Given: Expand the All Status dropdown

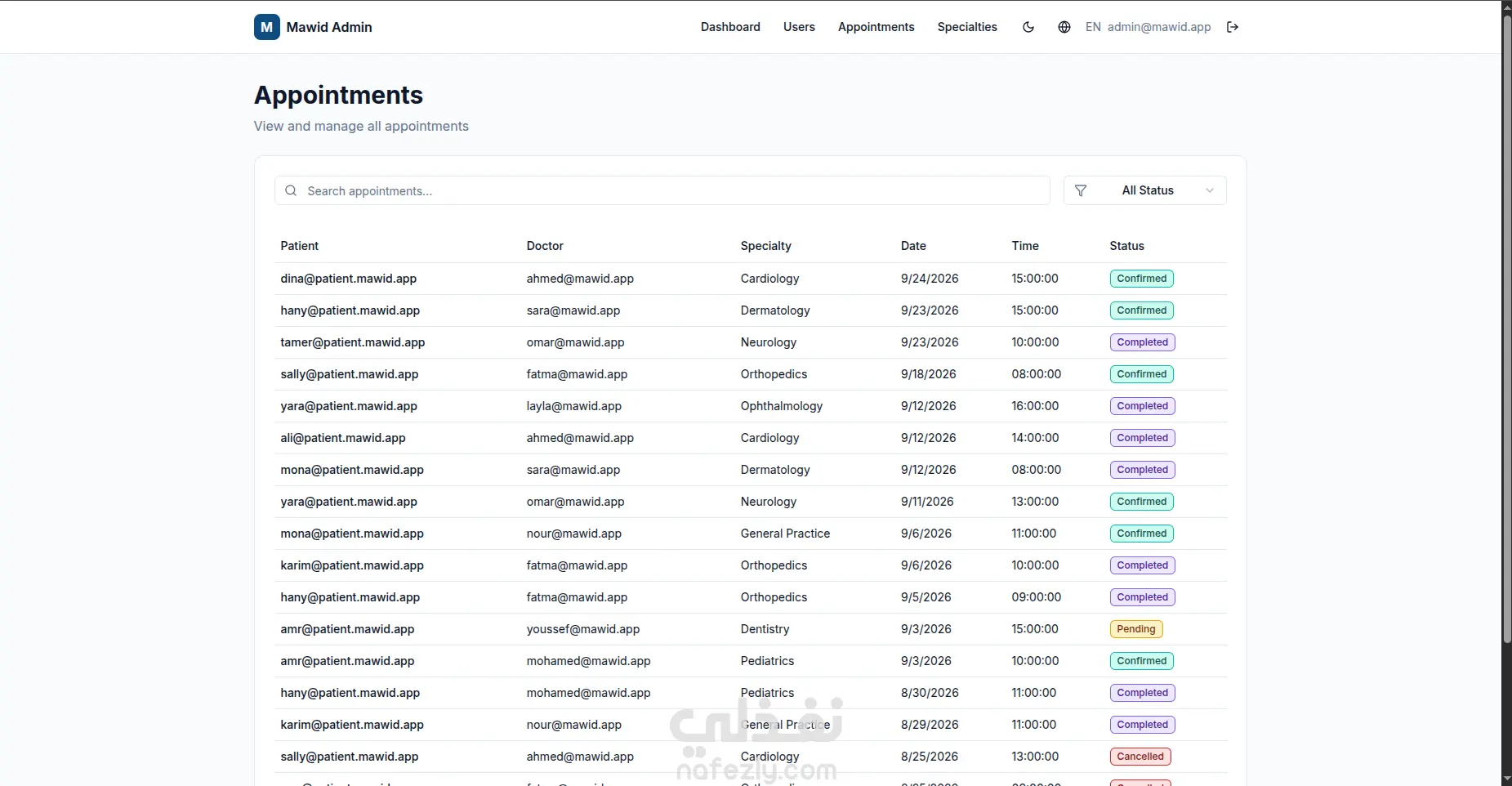Looking at the screenshot, I should pos(1145,190).
